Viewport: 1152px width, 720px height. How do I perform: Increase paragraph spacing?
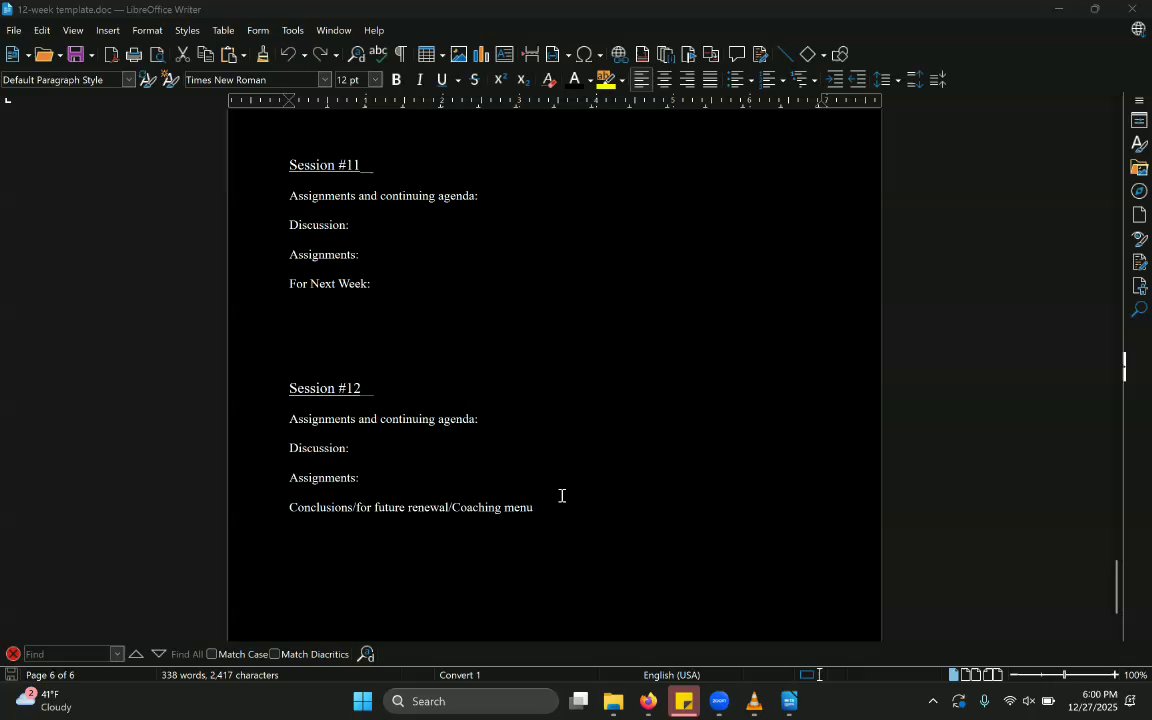click(915, 79)
